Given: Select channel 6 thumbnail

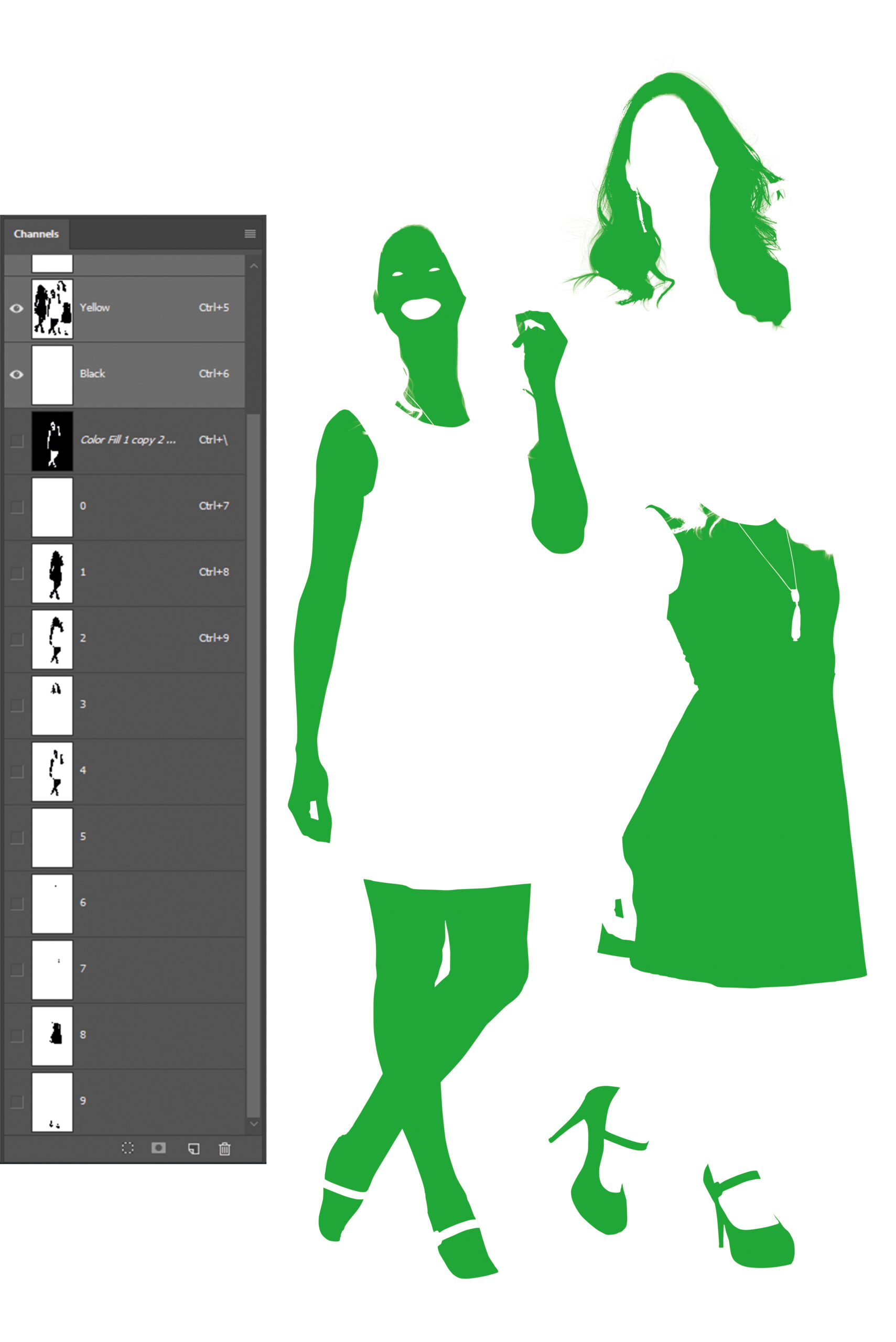Looking at the screenshot, I should (52, 904).
